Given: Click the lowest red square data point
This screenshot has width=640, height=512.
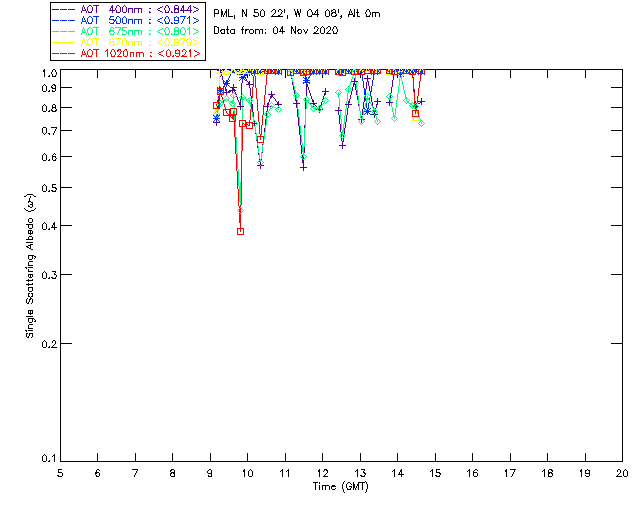Looking at the screenshot, I should point(240,231).
